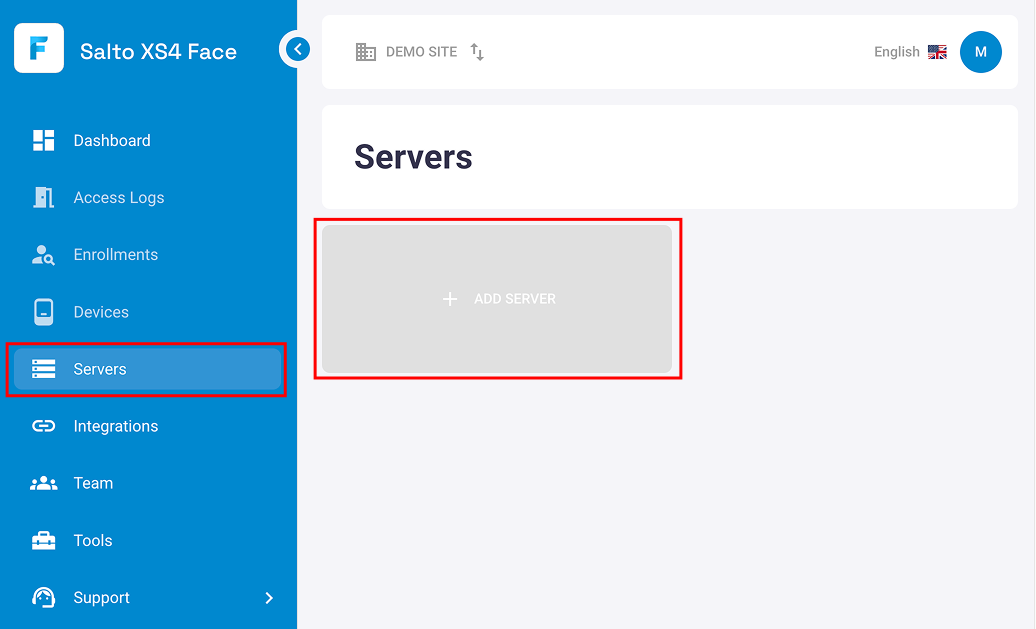Click the Access Logs door icon

pos(44,197)
